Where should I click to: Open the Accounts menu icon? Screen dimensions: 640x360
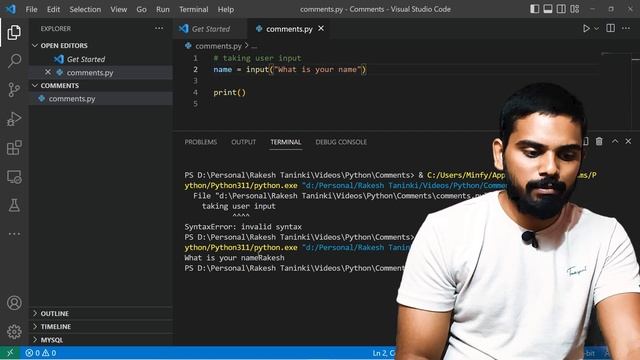pos(14,303)
